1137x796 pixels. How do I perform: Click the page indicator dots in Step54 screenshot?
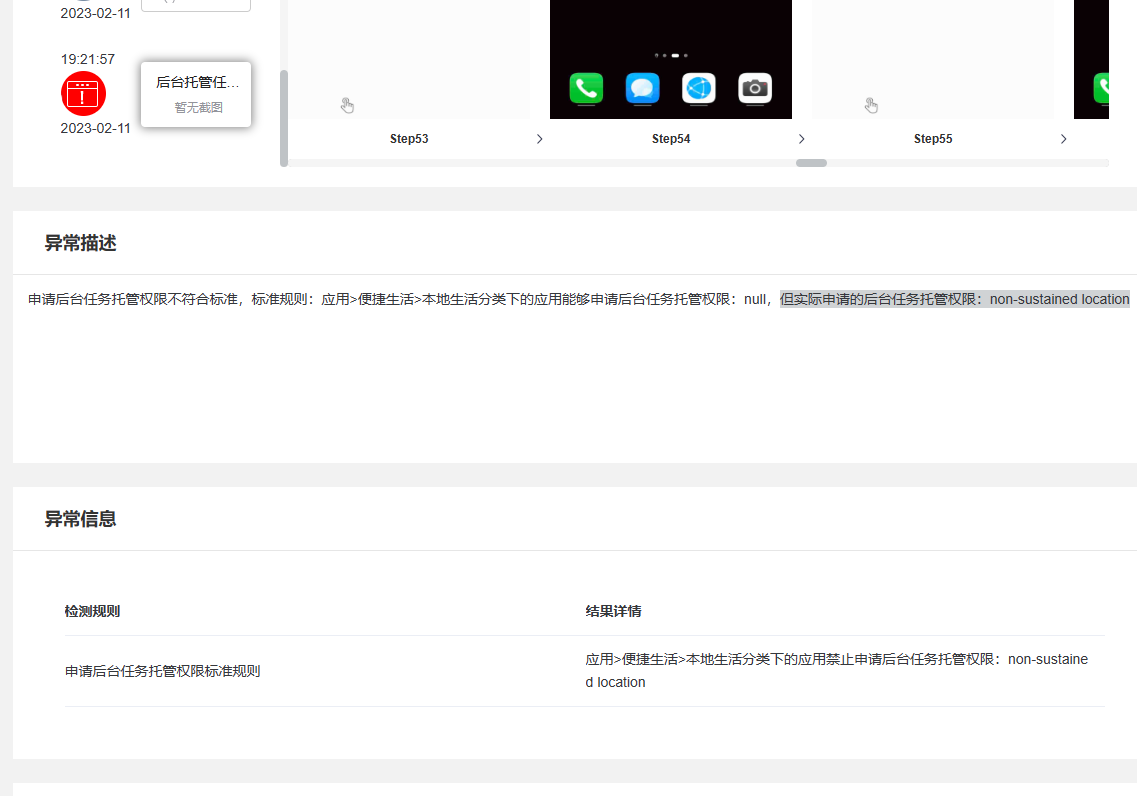click(x=671, y=55)
